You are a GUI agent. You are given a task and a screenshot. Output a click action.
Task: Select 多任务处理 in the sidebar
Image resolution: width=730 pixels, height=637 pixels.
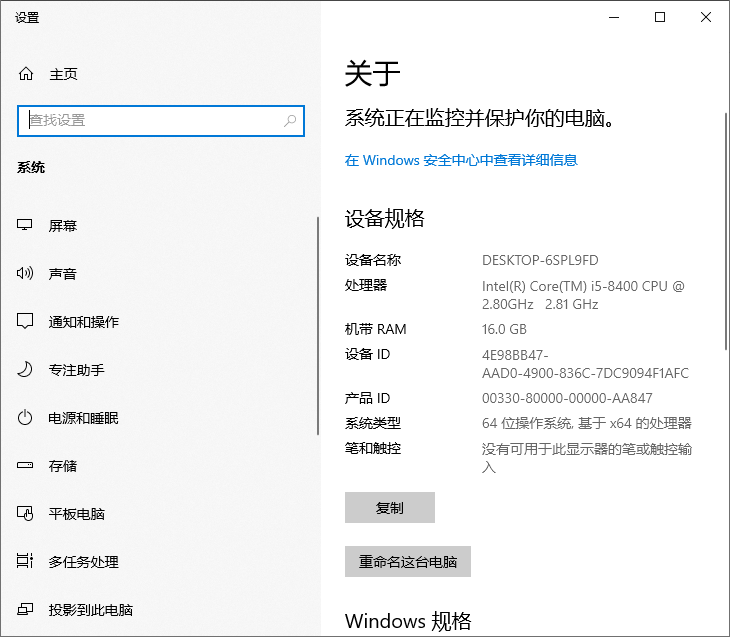point(159,562)
